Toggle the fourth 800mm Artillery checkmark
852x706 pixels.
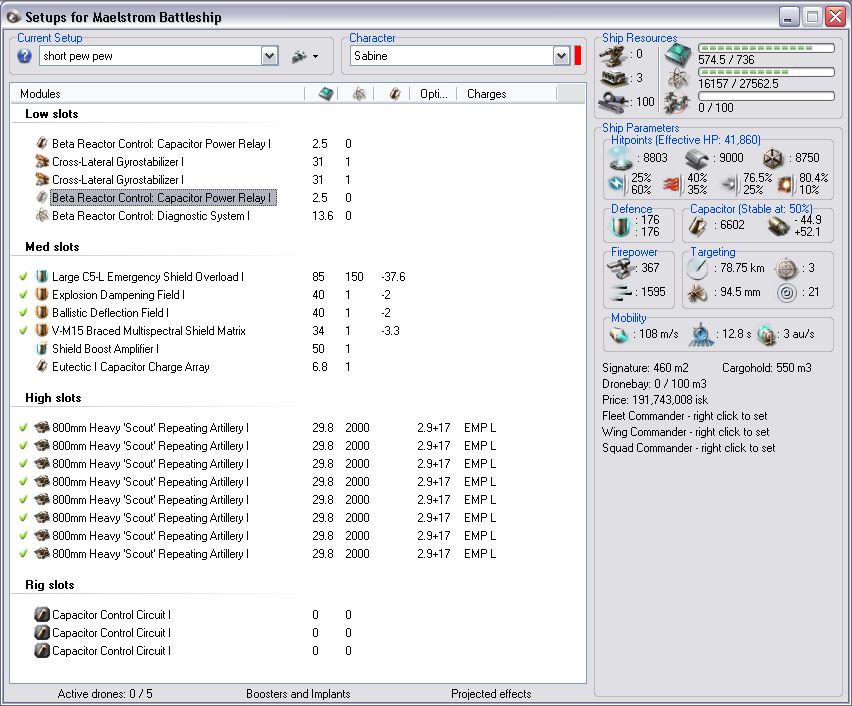click(x=23, y=482)
